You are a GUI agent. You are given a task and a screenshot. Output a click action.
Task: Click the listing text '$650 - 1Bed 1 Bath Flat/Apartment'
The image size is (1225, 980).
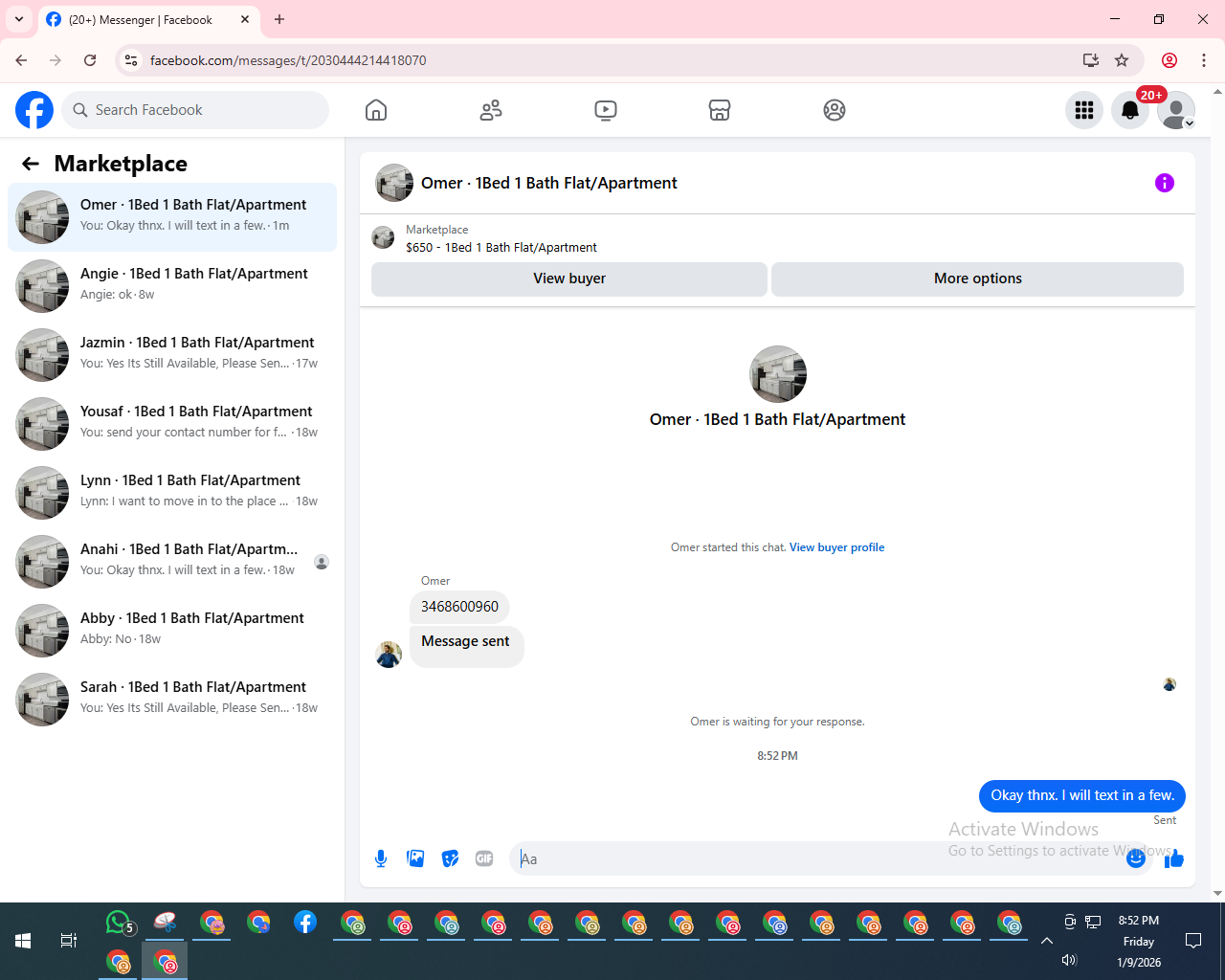tap(501, 247)
